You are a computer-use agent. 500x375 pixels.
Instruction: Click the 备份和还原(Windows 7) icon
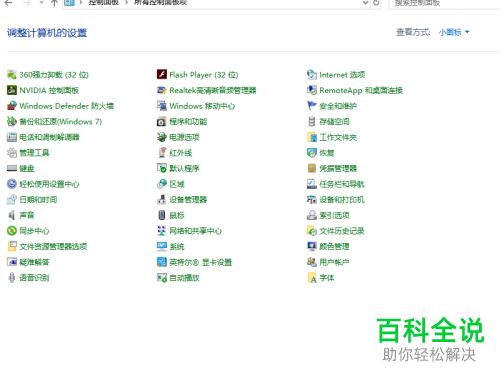tap(12, 122)
